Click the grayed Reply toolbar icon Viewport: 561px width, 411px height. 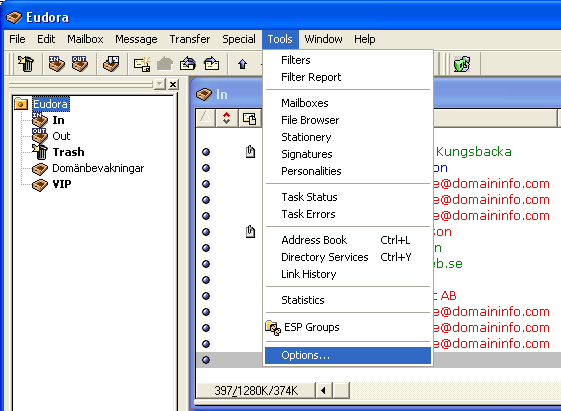click(x=165, y=64)
